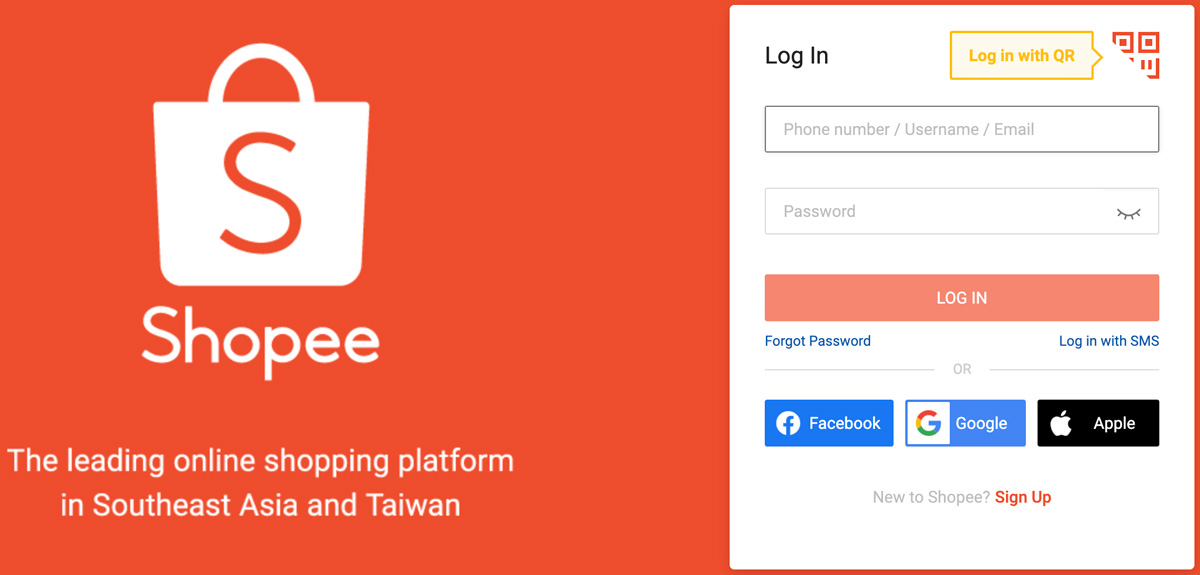This screenshot has width=1200, height=575.
Task: Click the 'New to Shopee?' text
Action: coord(931,497)
